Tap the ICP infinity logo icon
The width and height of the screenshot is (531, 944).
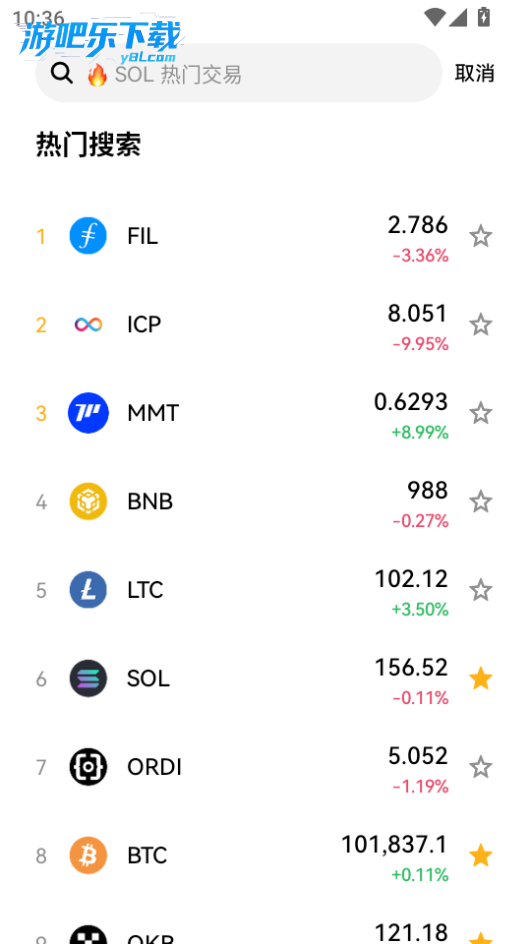(88, 324)
